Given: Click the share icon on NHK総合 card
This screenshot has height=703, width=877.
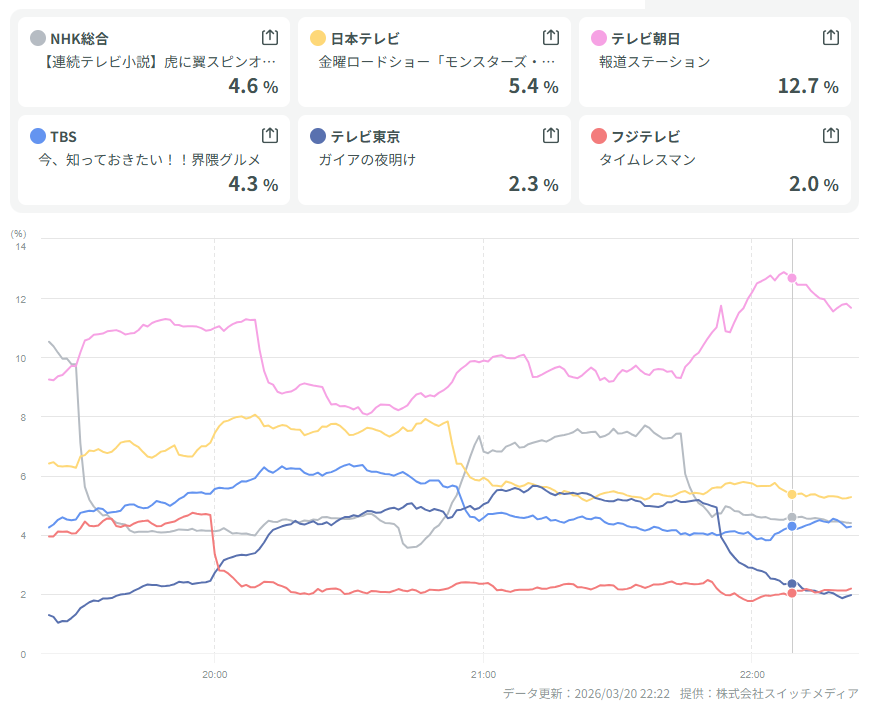Looking at the screenshot, I should (269, 37).
